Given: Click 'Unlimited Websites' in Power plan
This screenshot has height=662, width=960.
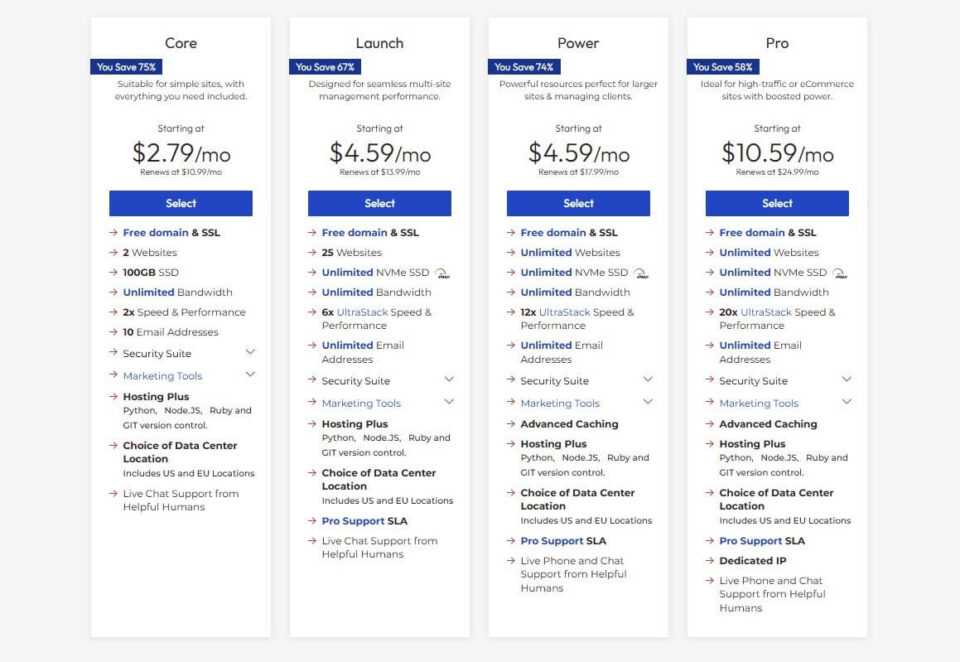Looking at the screenshot, I should point(570,252).
